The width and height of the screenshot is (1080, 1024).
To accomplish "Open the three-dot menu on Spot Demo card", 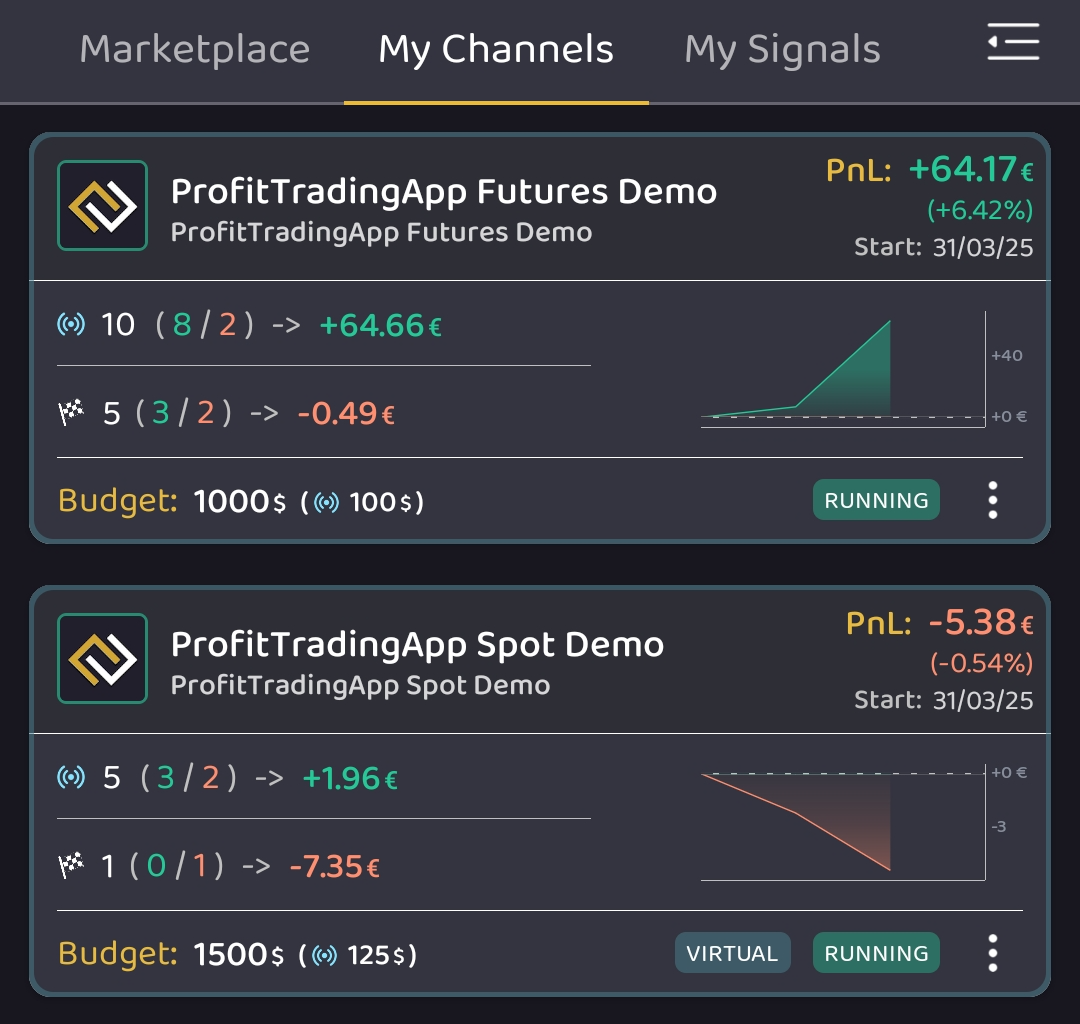I will coord(992,953).
